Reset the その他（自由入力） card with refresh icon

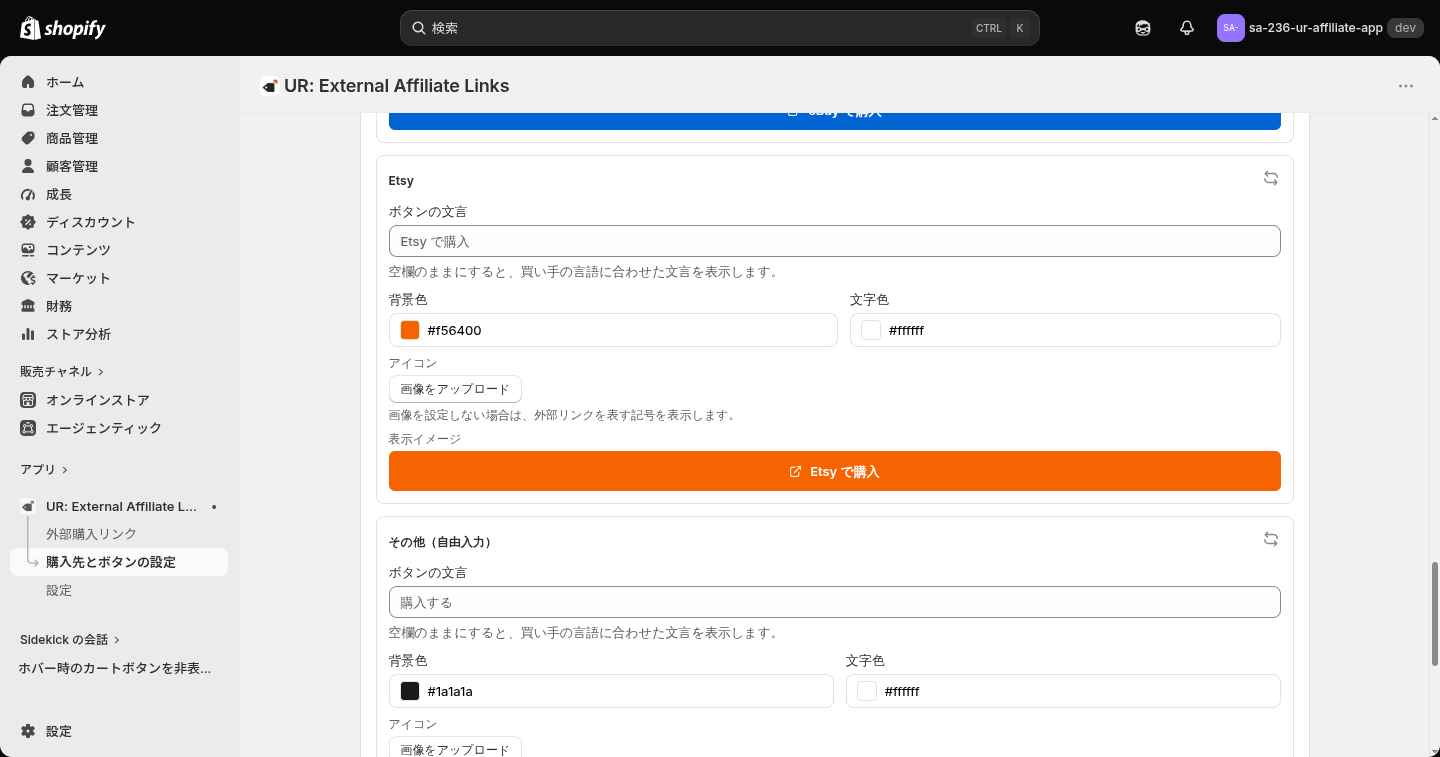point(1271,539)
